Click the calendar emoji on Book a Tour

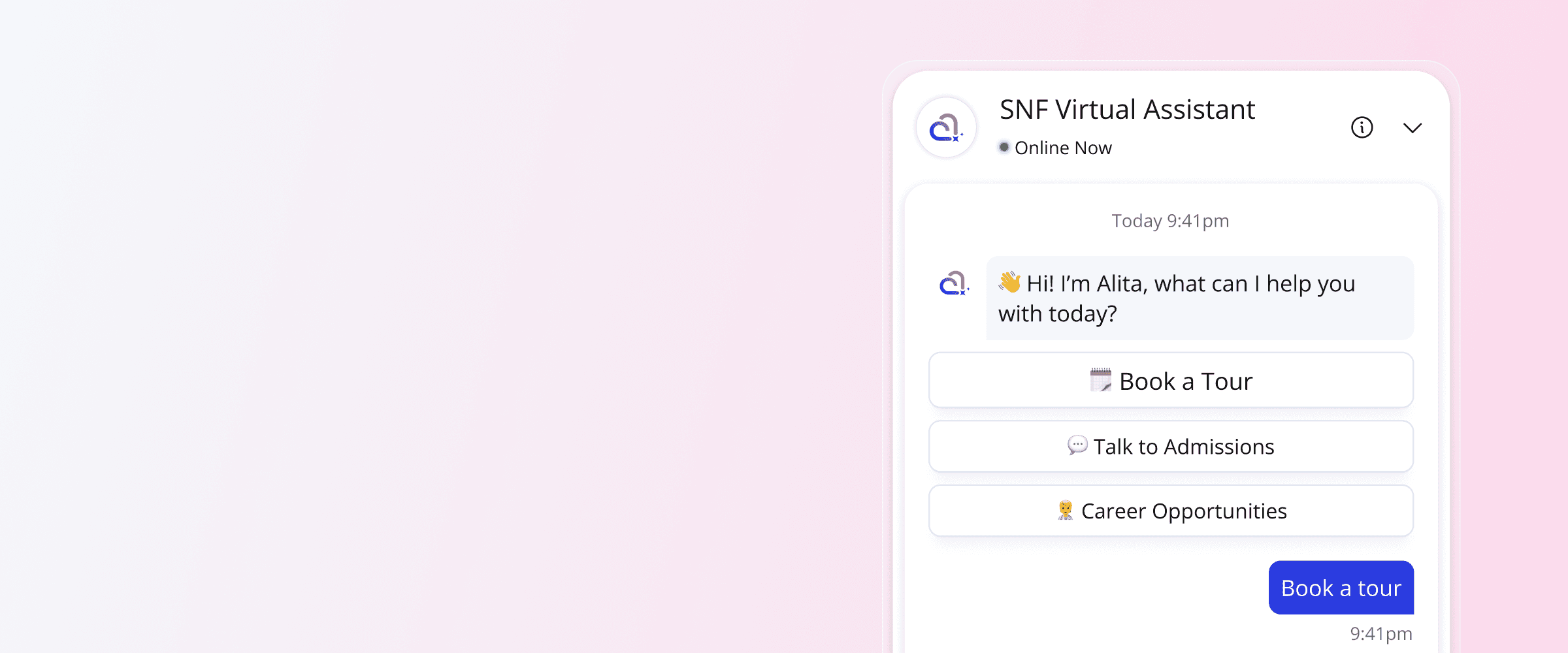tap(1101, 380)
